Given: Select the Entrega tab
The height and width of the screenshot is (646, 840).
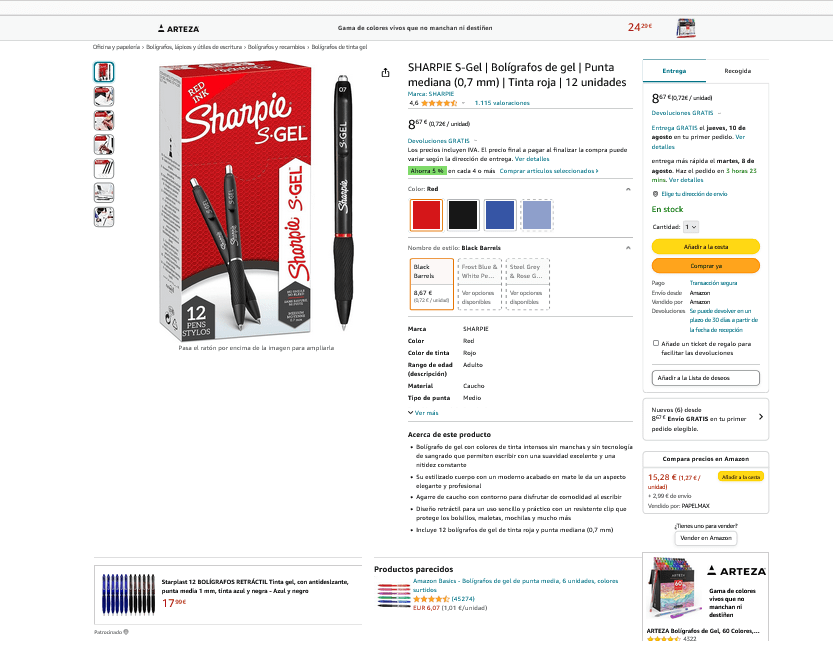Looking at the screenshot, I should tap(674, 71).
